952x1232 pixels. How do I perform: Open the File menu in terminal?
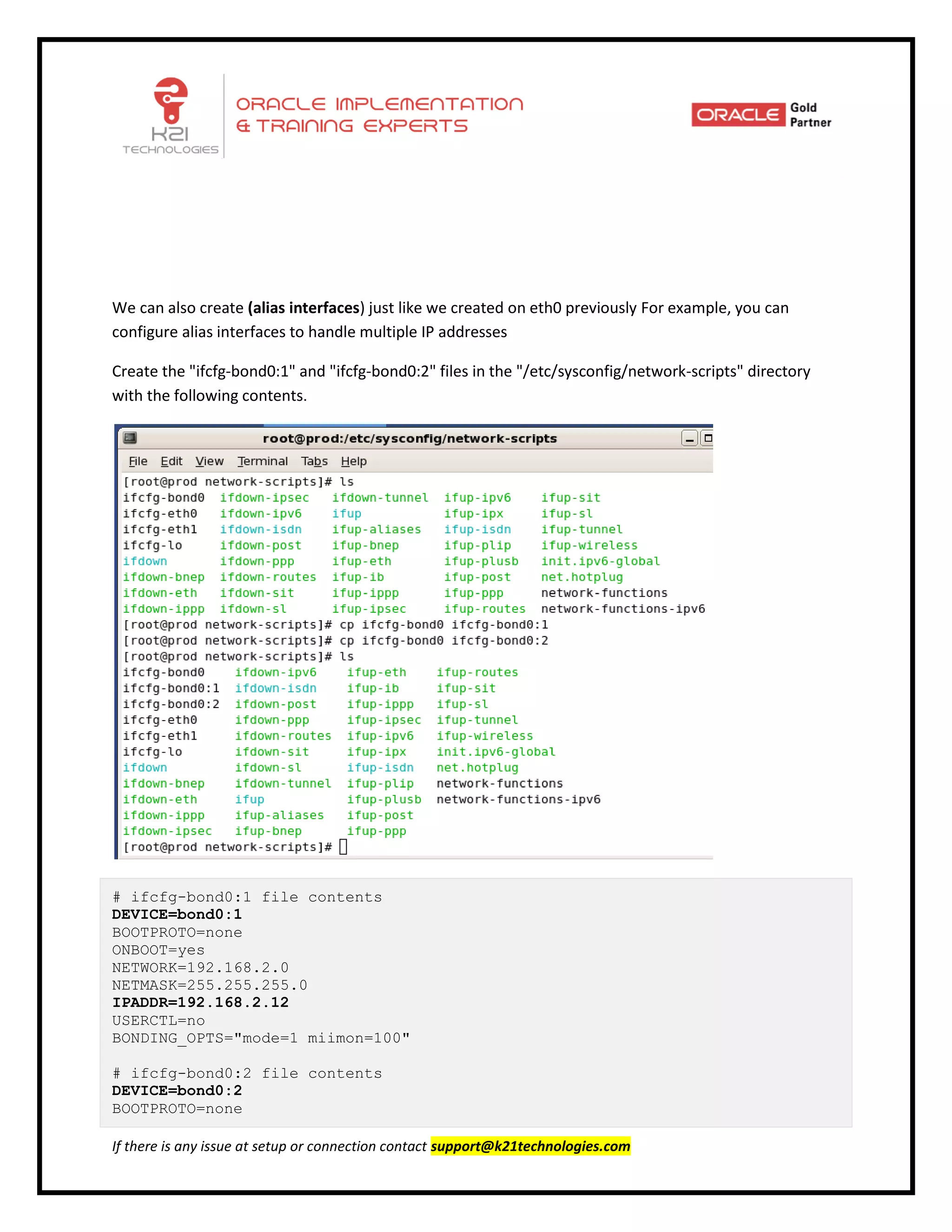point(138,462)
